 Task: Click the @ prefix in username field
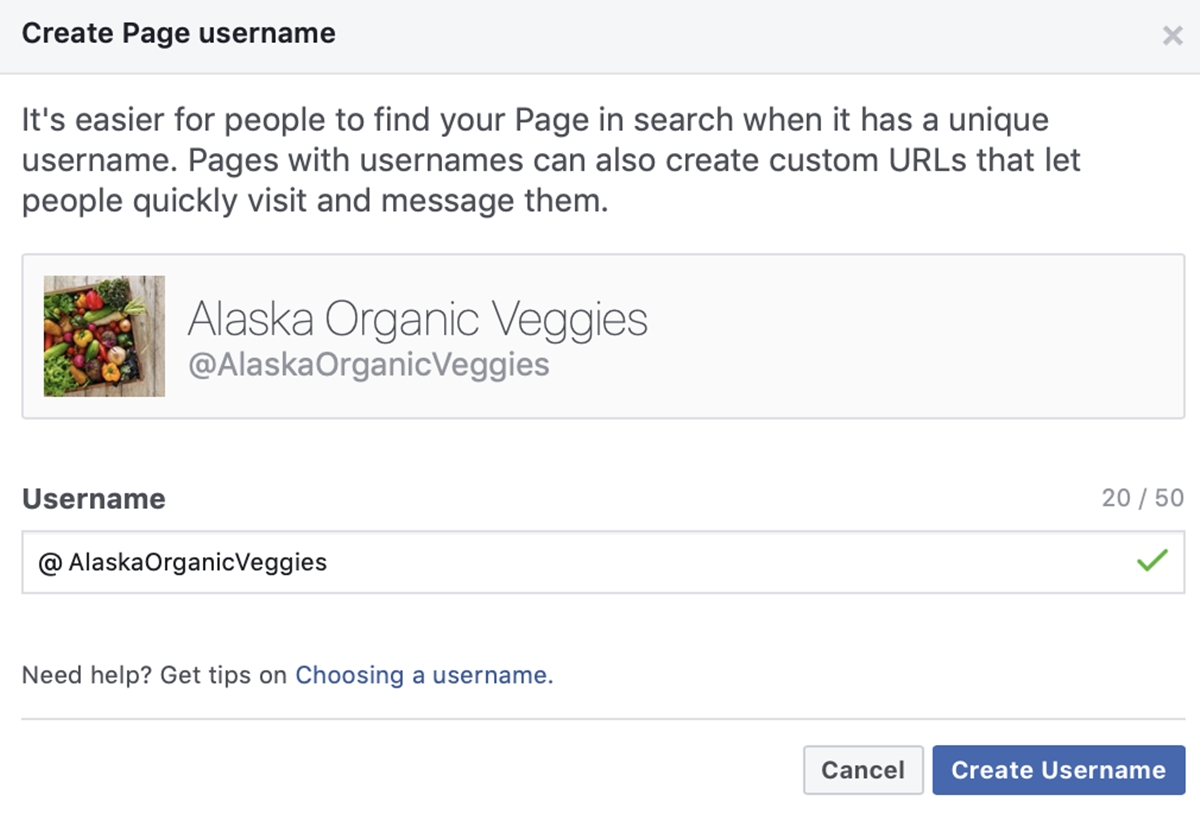coord(49,563)
